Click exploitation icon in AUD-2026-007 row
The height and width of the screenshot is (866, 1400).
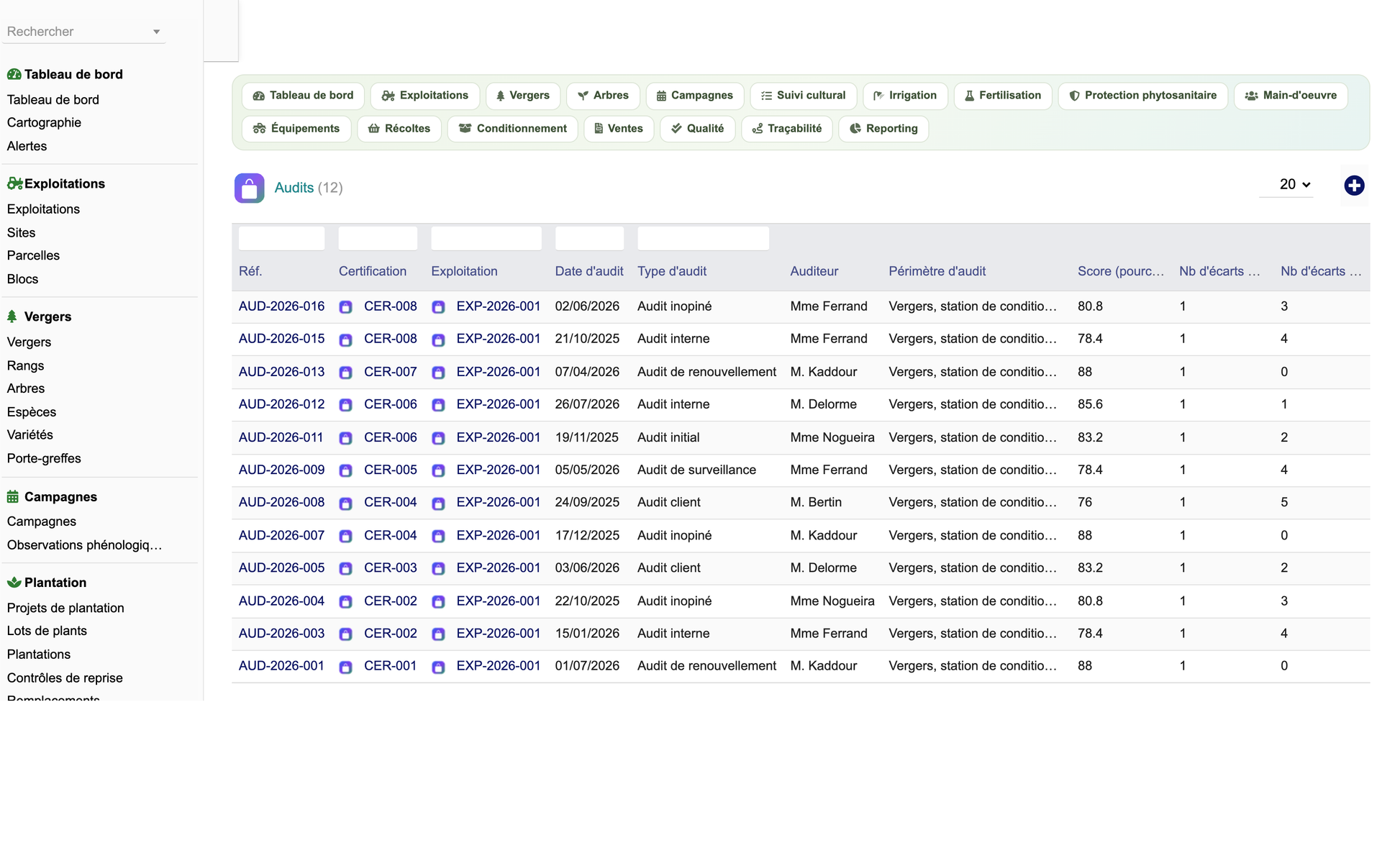point(438,536)
